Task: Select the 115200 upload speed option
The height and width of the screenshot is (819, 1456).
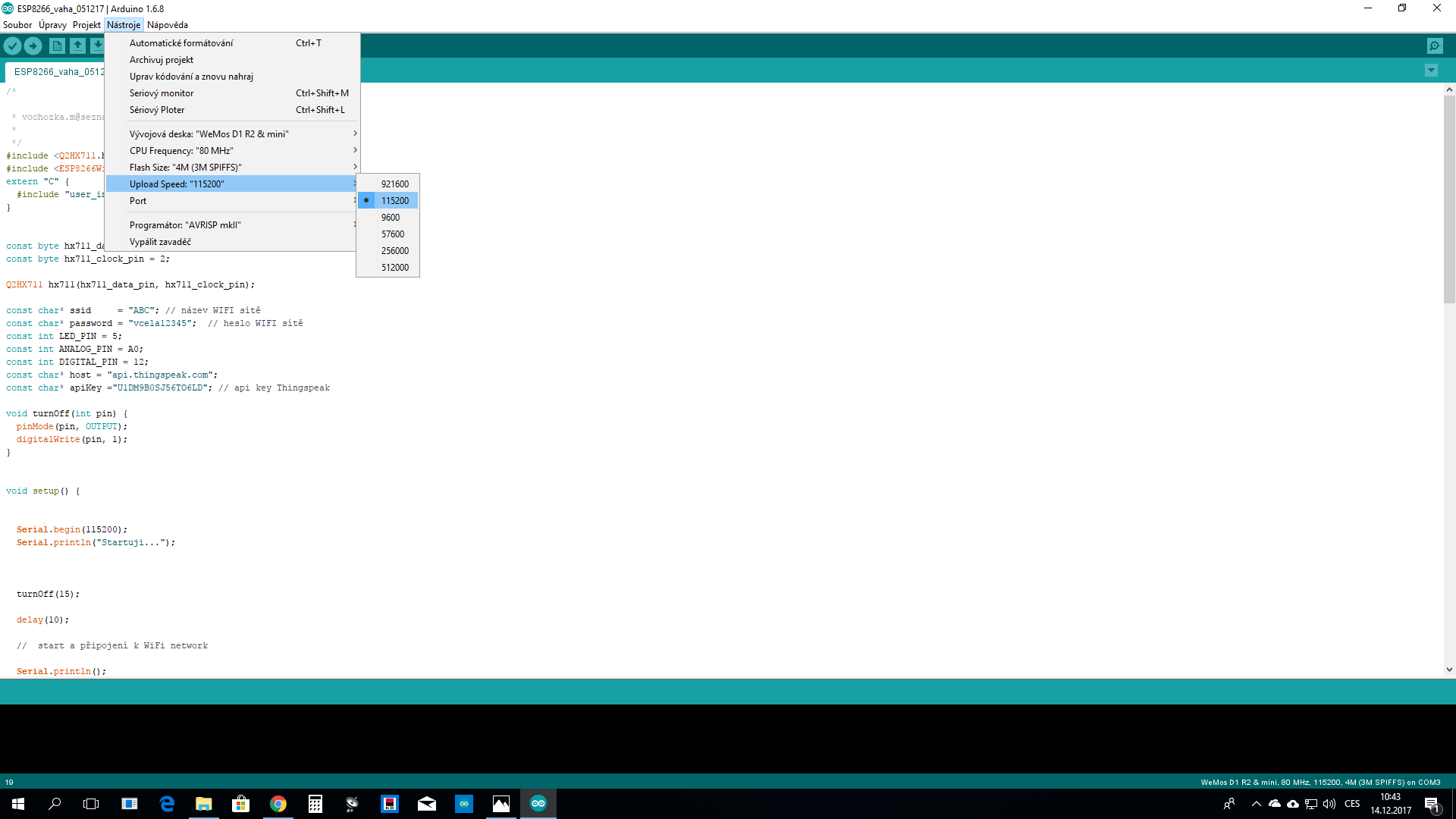Action: (x=394, y=201)
